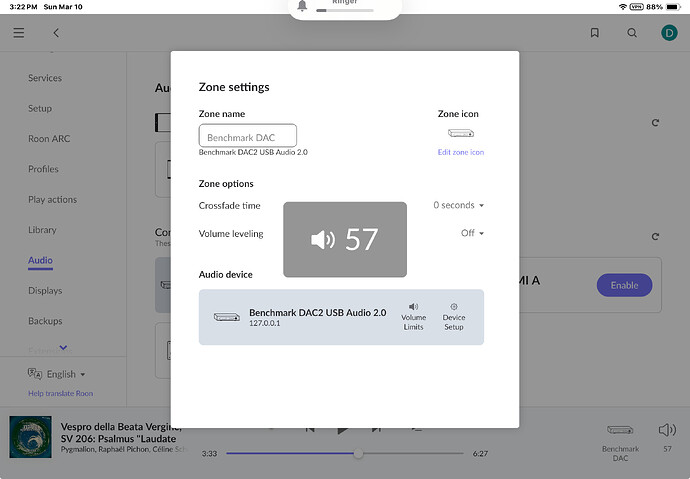
Task: Open Services settings
Action: pos(45,78)
